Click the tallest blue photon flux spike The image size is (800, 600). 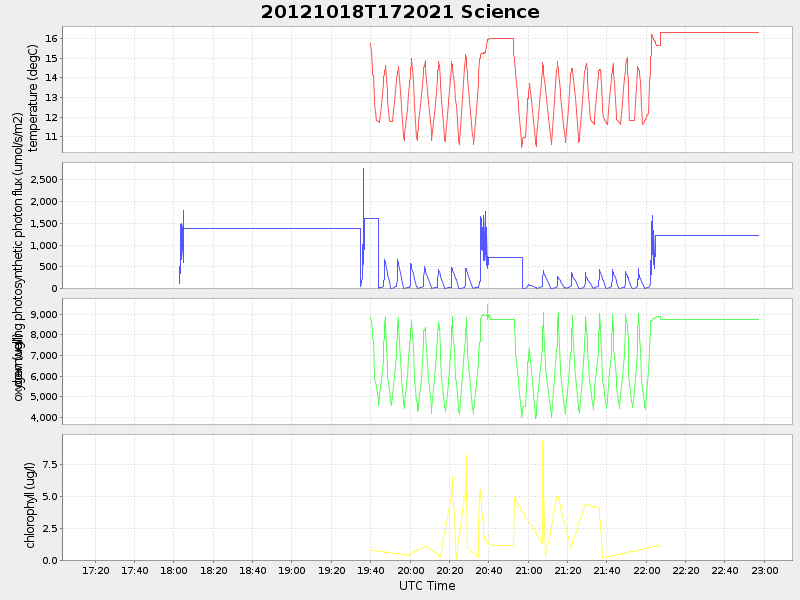[x=363, y=170]
